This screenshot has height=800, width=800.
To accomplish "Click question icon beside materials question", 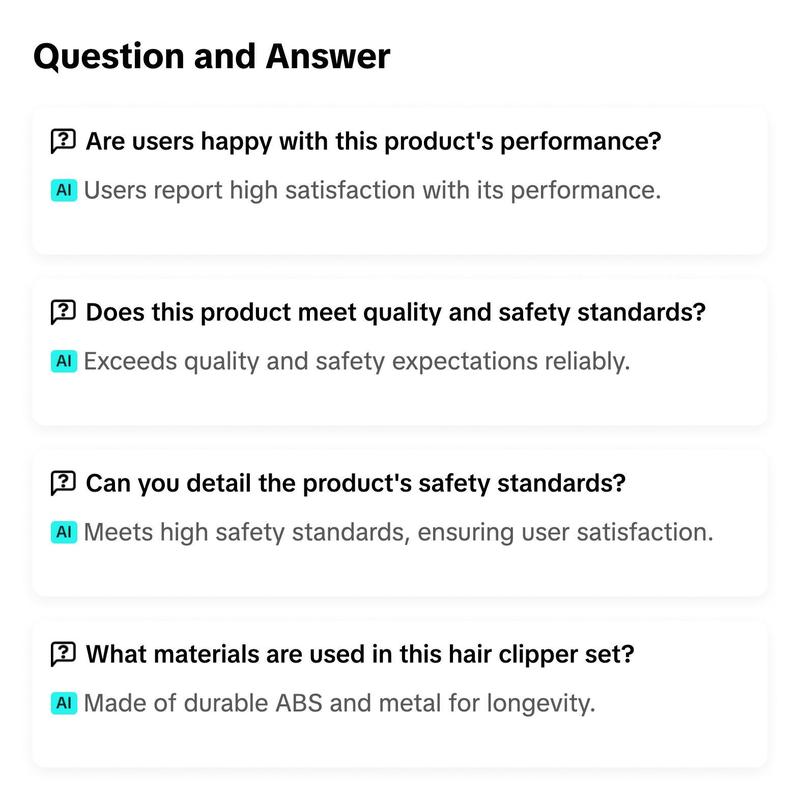I will pyautogui.click(x=63, y=654).
